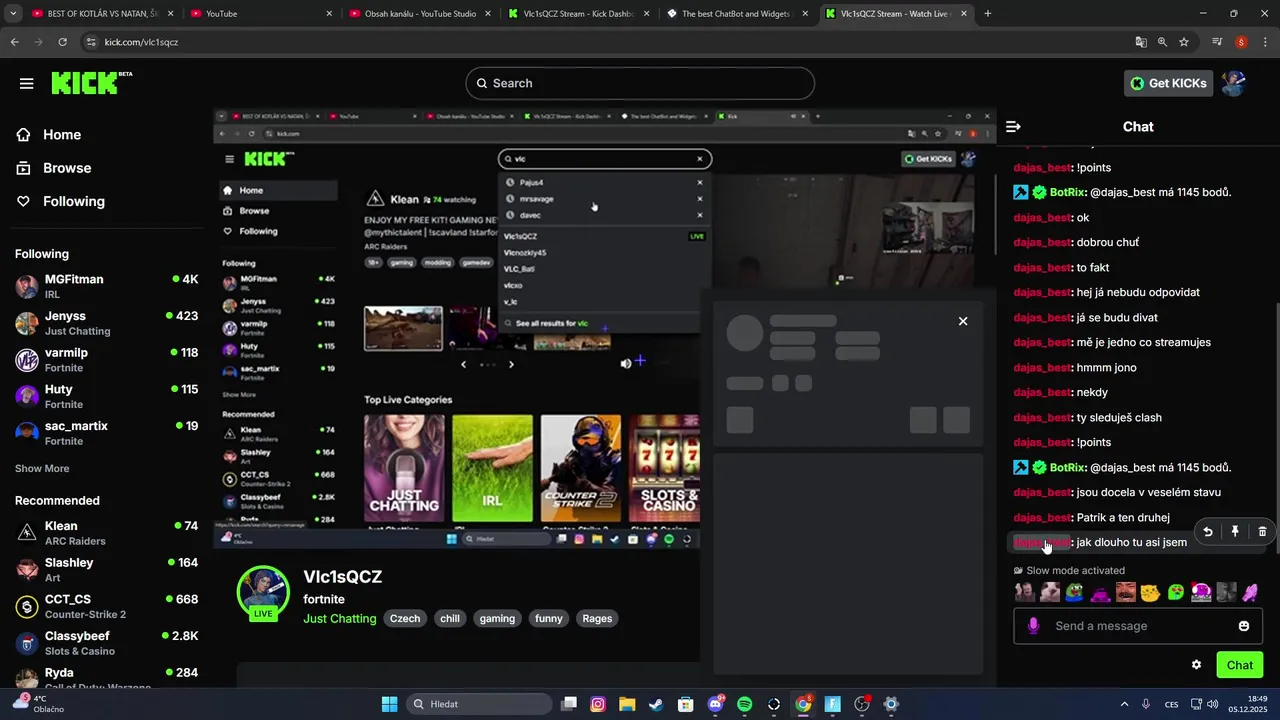Open the browser media control icon
The image size is (1280, 720).
coord(1217,42)
